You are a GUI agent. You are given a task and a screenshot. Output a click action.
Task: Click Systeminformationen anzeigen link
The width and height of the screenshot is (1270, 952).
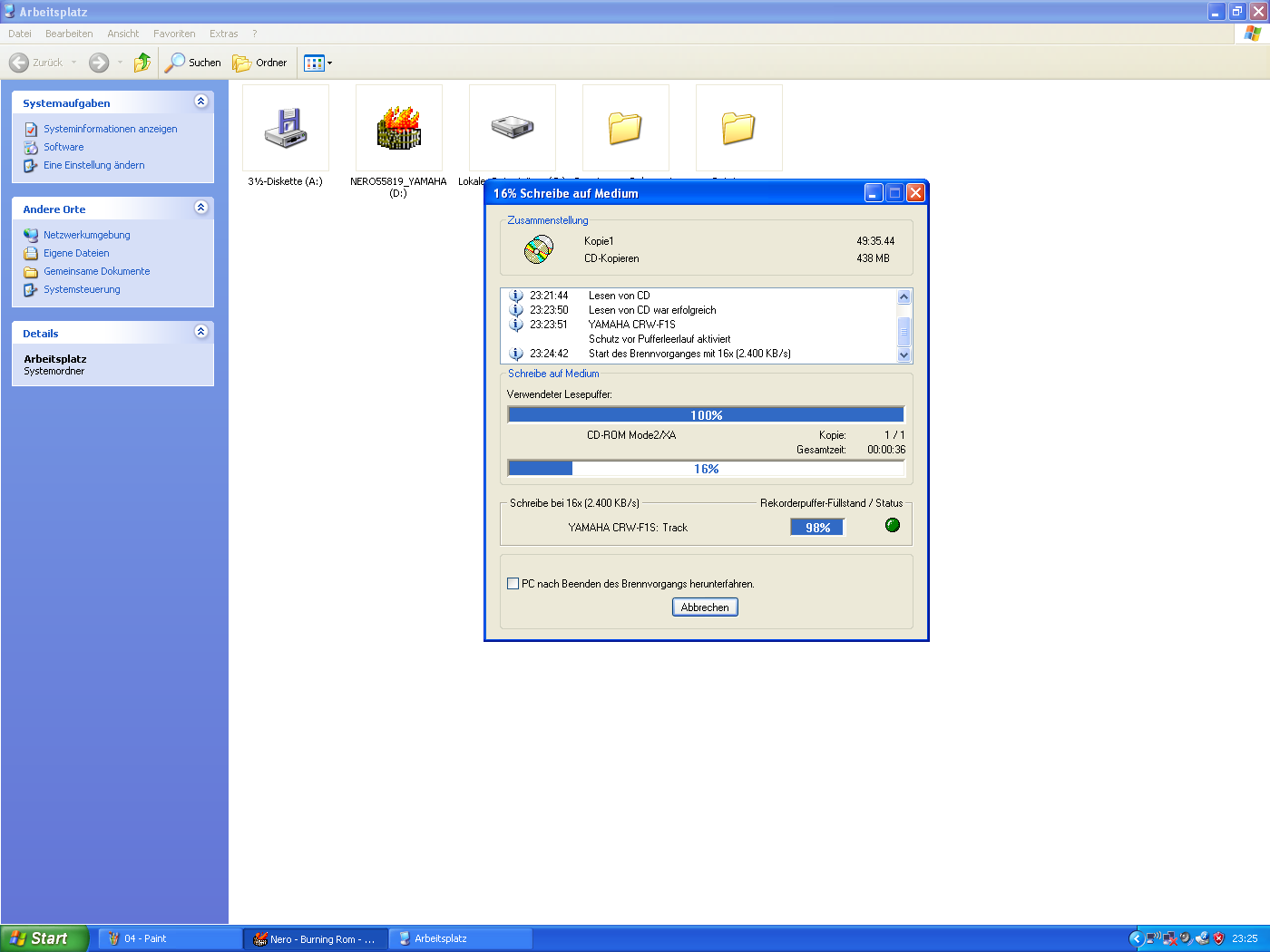[111, 129]
